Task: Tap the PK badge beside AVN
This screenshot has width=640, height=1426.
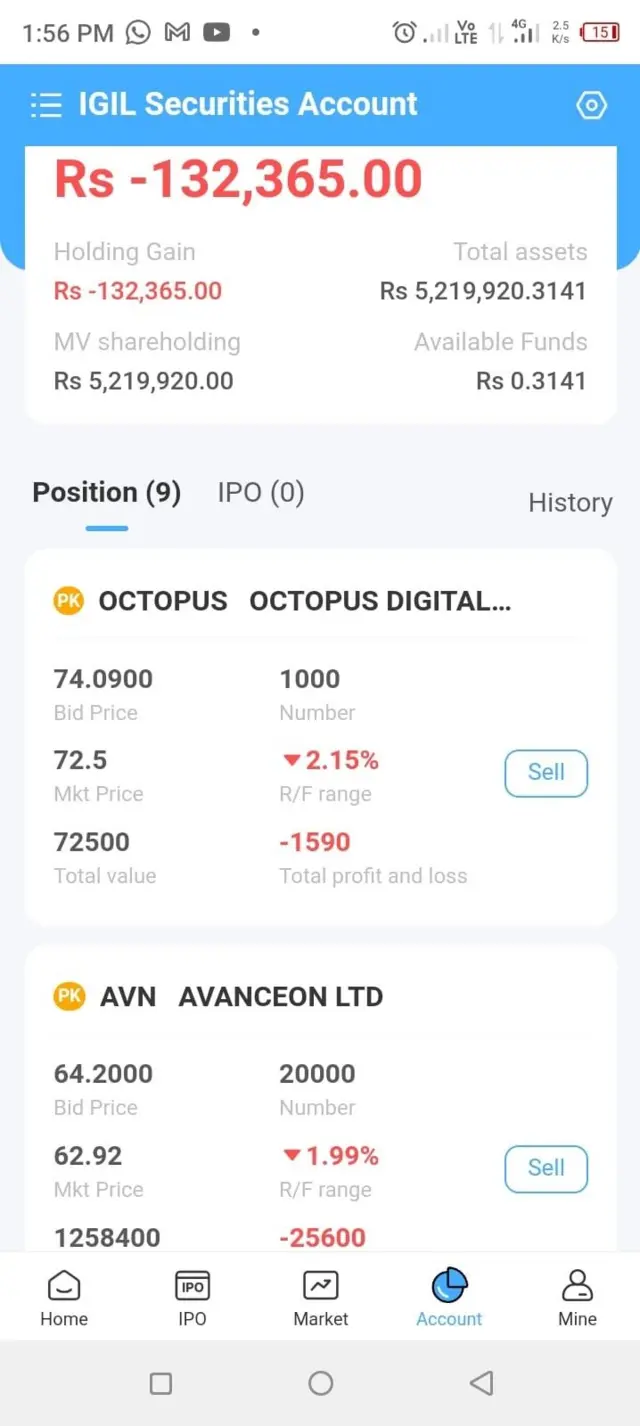Action: click(69, 996)
